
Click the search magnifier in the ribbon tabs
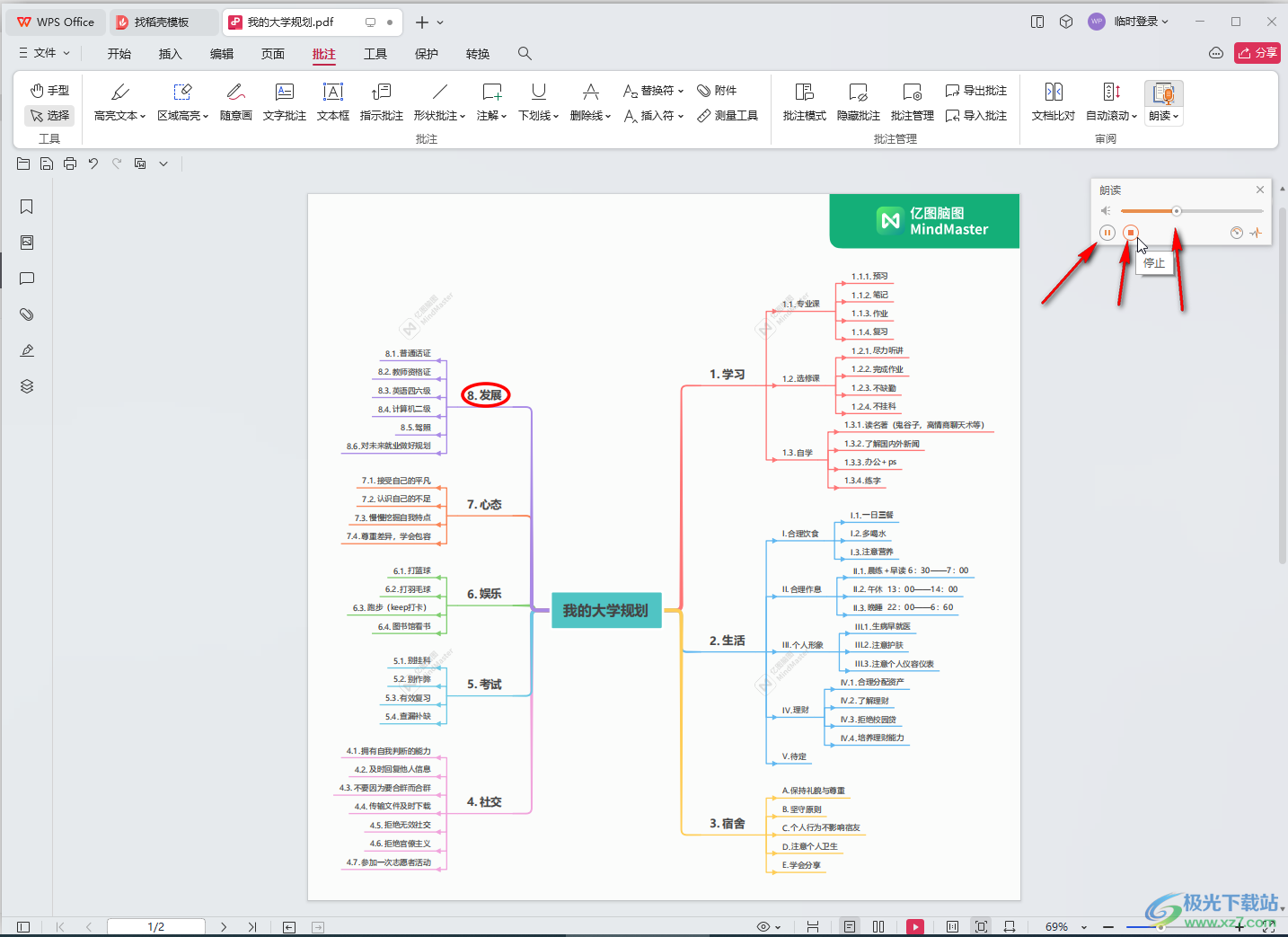point(525,54)
